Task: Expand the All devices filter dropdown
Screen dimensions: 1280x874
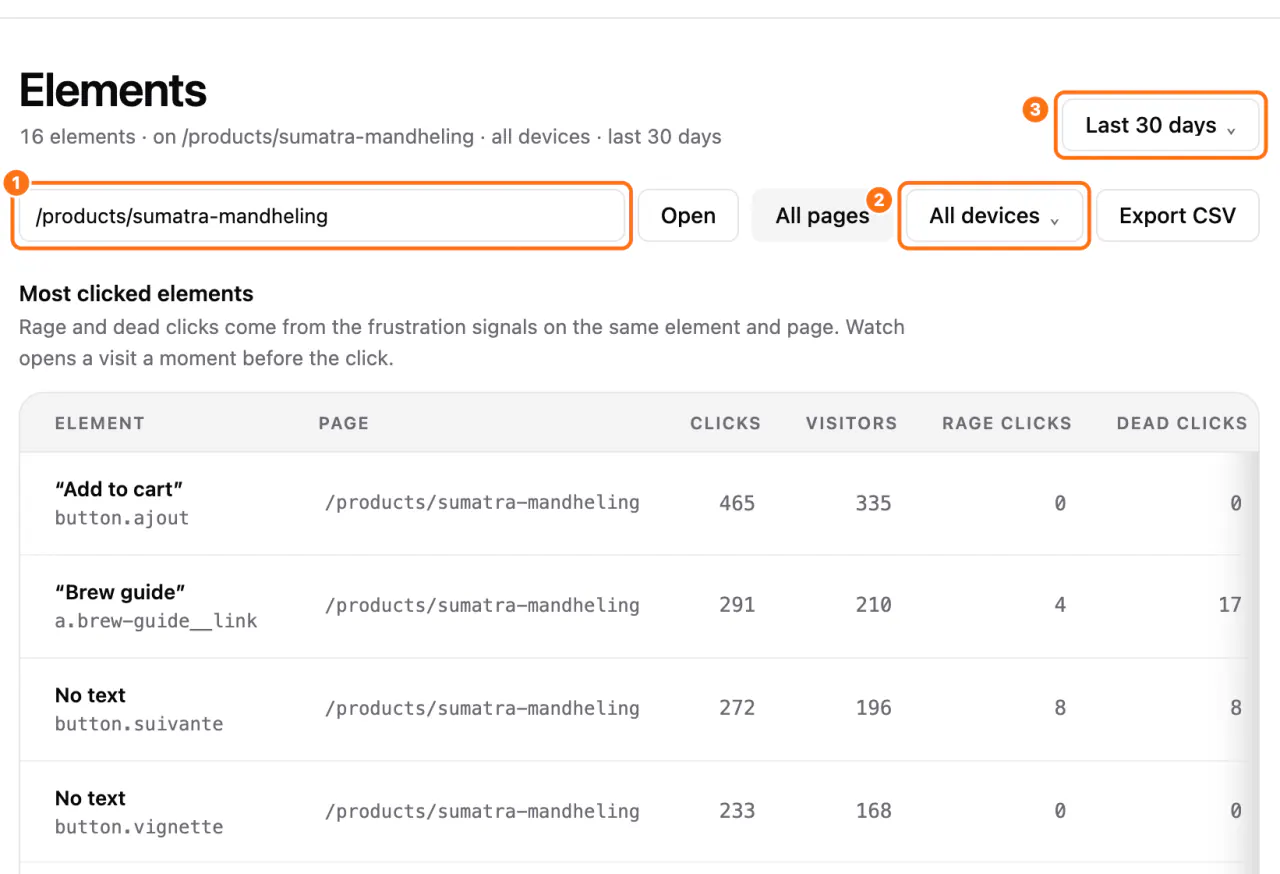Action: tap(994, 216)
